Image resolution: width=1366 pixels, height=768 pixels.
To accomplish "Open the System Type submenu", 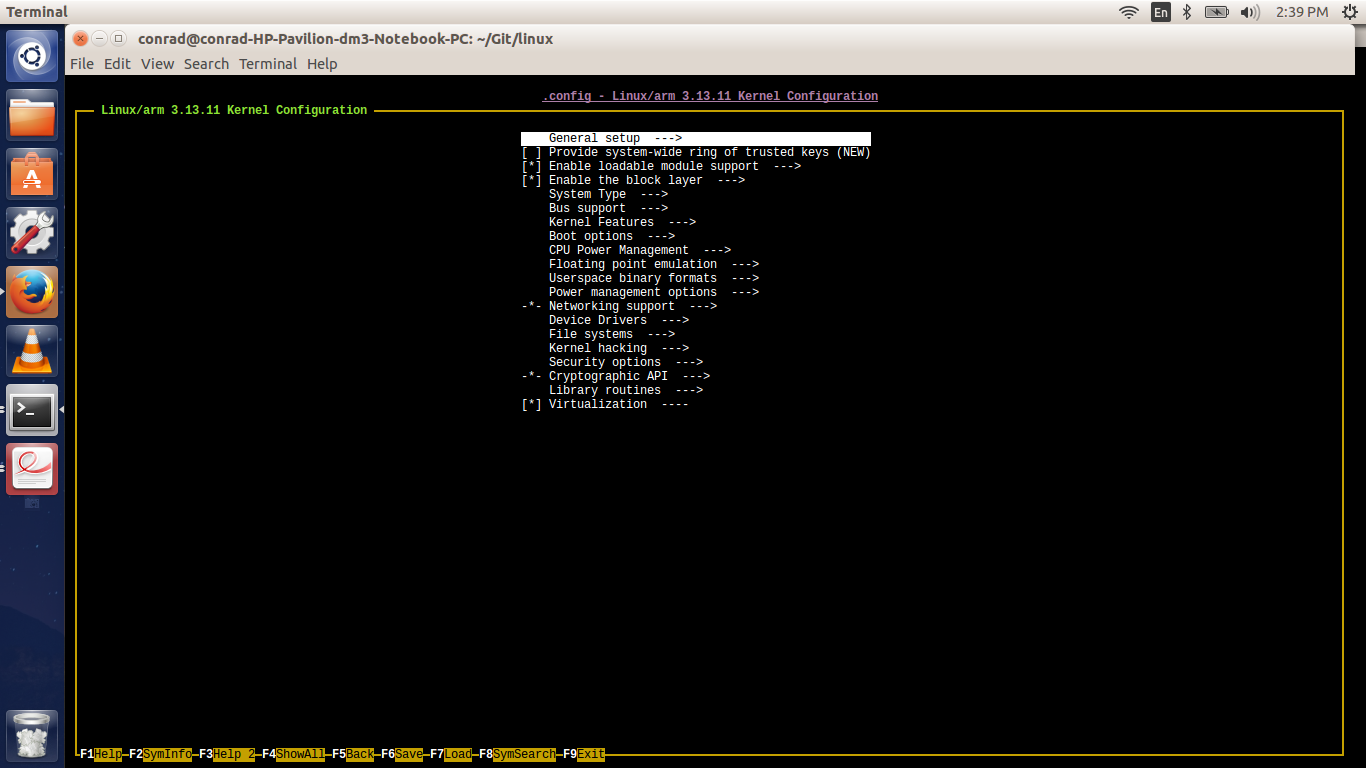I will coord(588,194).
